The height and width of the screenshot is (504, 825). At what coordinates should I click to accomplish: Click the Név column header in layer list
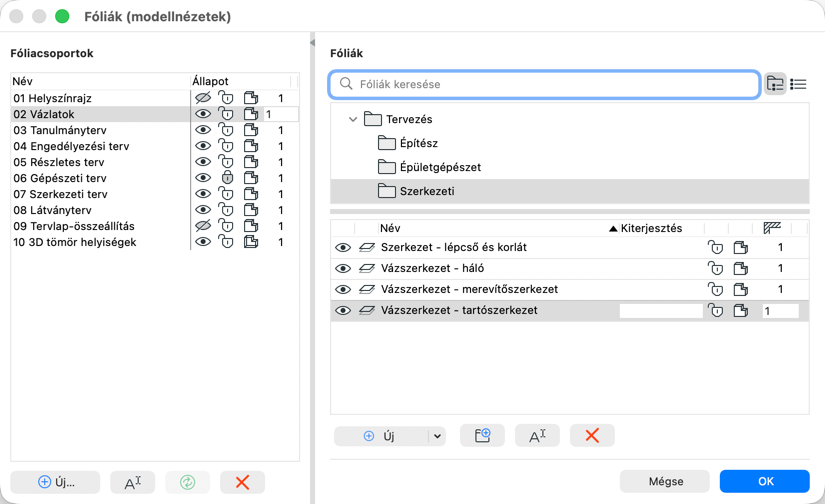390,228
